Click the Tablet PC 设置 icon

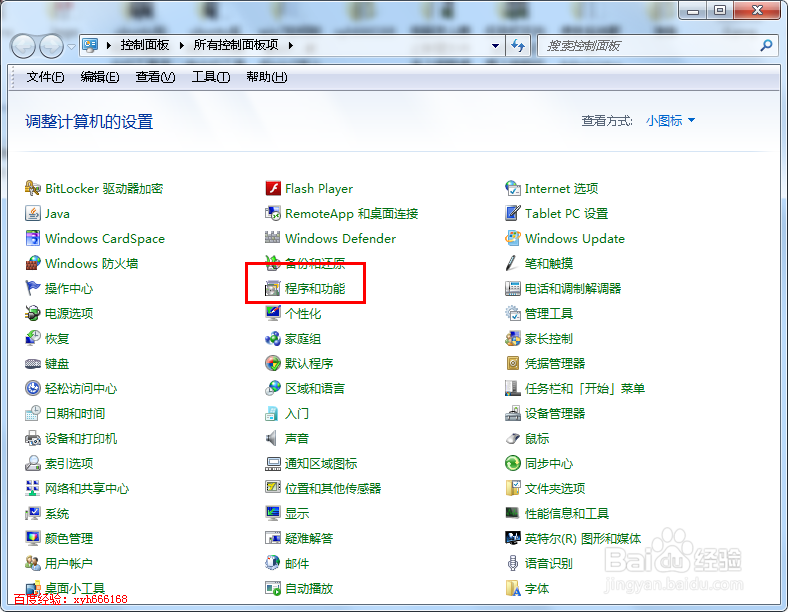pyautogui.click(x=513, y=214)
